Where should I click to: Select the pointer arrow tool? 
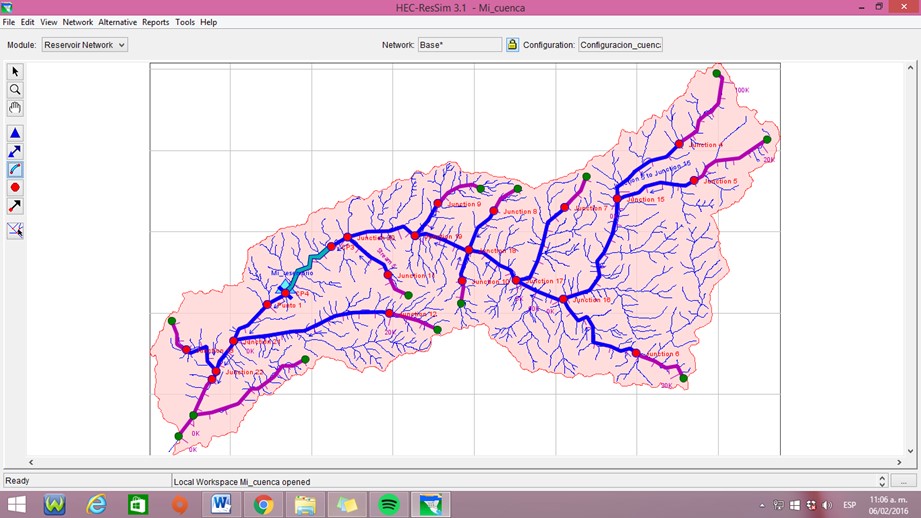pos(15,72)
